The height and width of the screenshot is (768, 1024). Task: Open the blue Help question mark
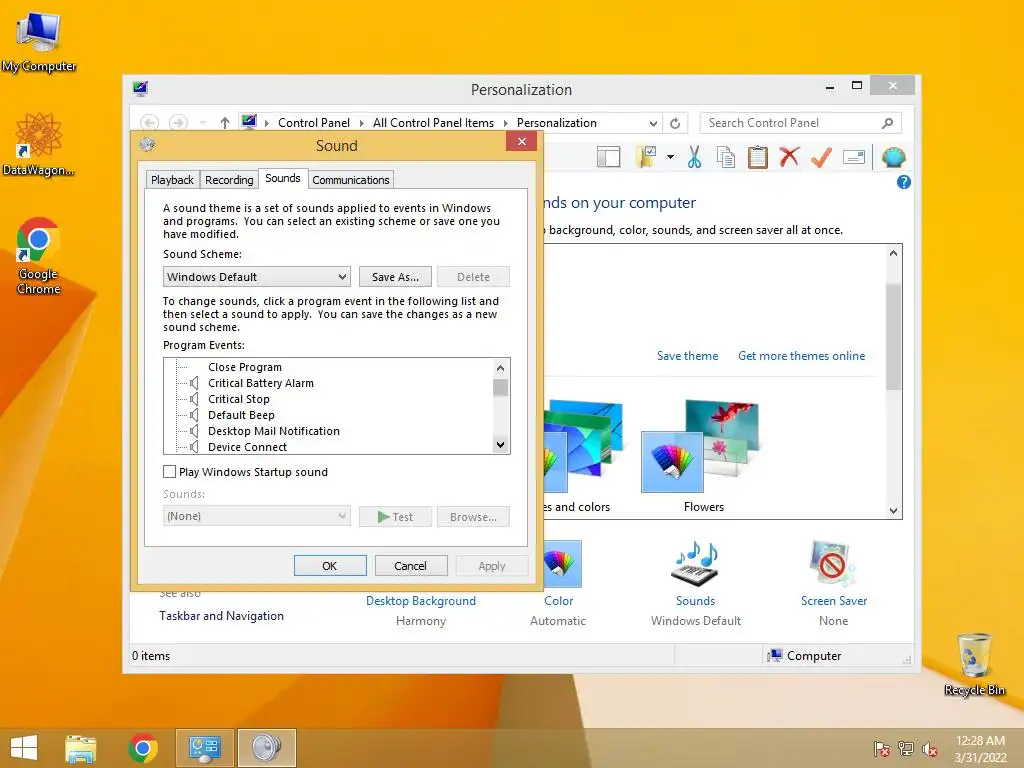pyautogui.click(x=904, y=182)
